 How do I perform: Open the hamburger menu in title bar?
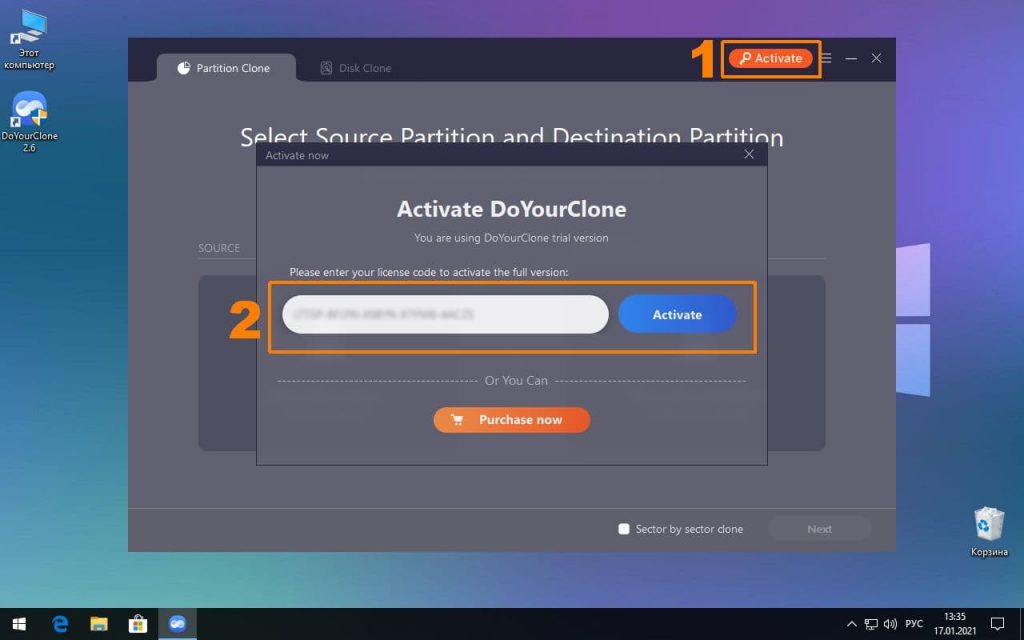826,58
